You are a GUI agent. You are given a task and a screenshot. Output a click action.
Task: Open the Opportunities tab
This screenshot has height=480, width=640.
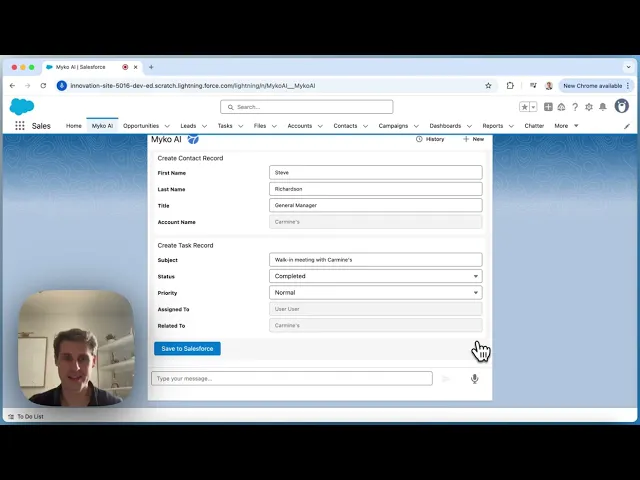tap(141, 126)
